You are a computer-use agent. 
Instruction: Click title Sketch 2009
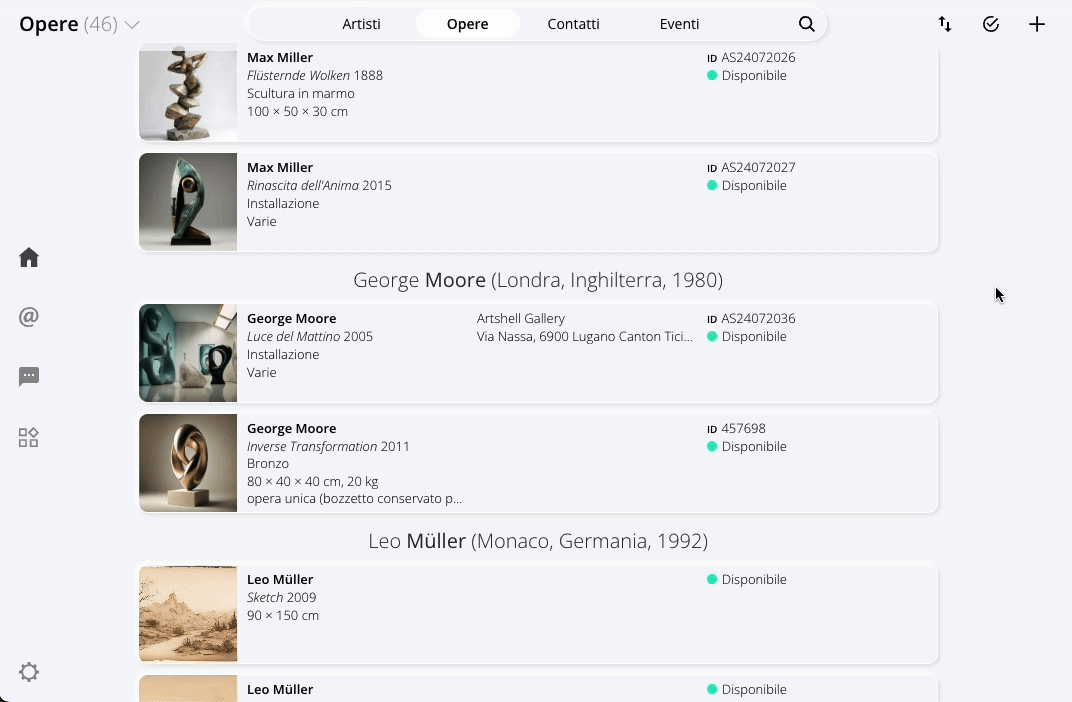(x=282, y=597)
